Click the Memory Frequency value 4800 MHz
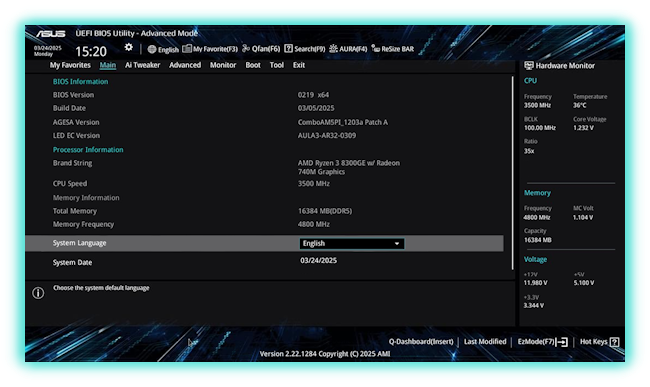Image resolution: width=650 pixels, height=387 pixels. pos(314,224)
